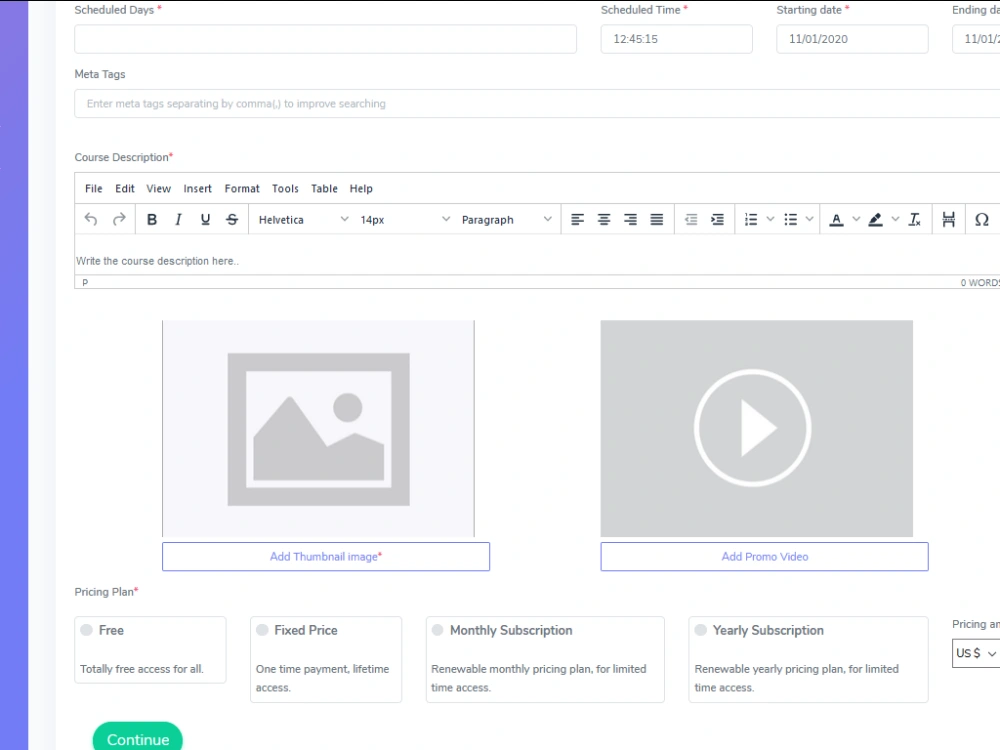
Task: Select the Monthly Subscription plan
Action: click(x=438, y=630)
